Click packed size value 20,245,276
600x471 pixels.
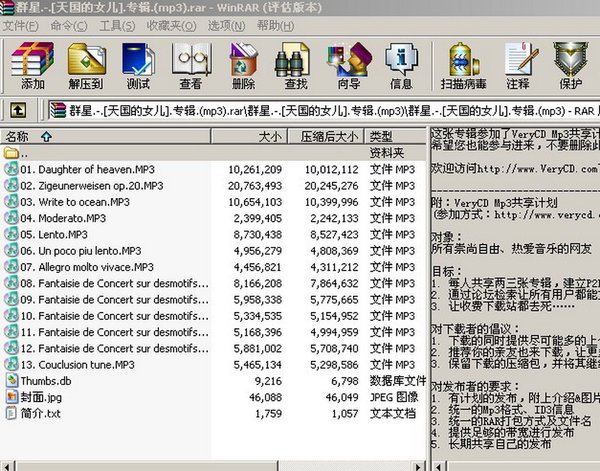coord(331,186)
